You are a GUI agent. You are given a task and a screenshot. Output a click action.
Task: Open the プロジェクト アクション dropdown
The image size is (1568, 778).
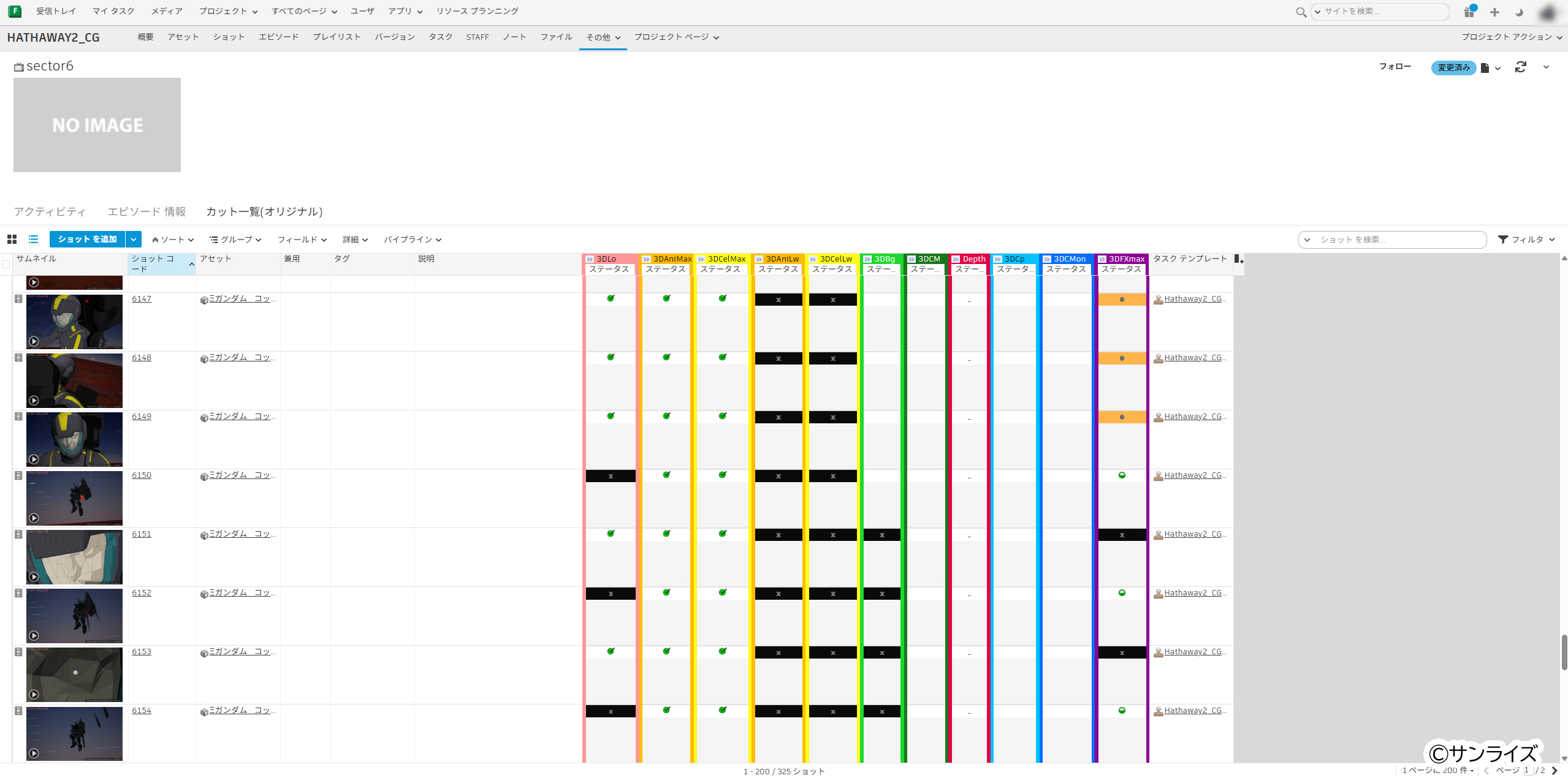(1512, 37)
